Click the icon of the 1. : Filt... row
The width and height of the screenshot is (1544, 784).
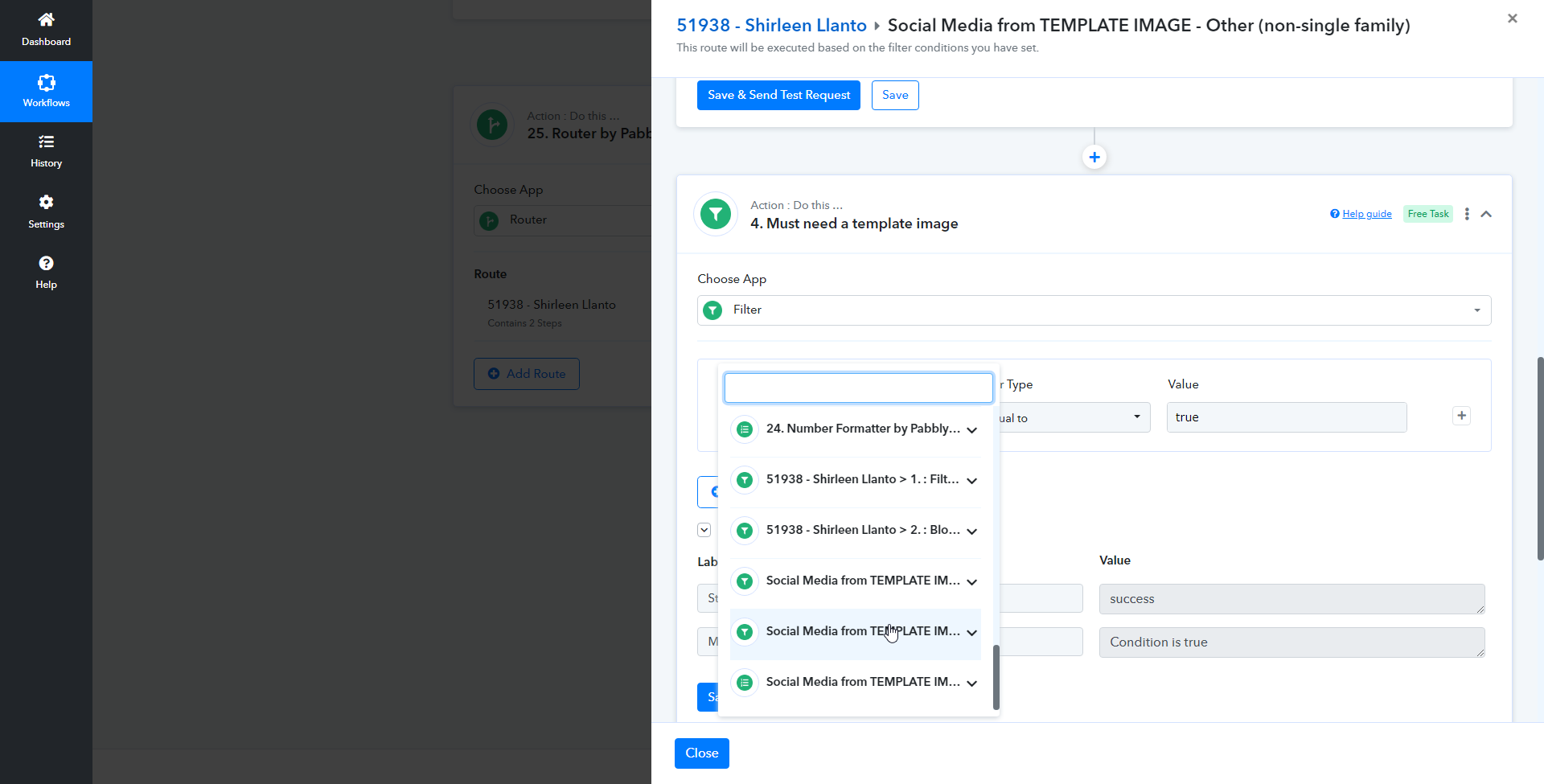[745, 480]
